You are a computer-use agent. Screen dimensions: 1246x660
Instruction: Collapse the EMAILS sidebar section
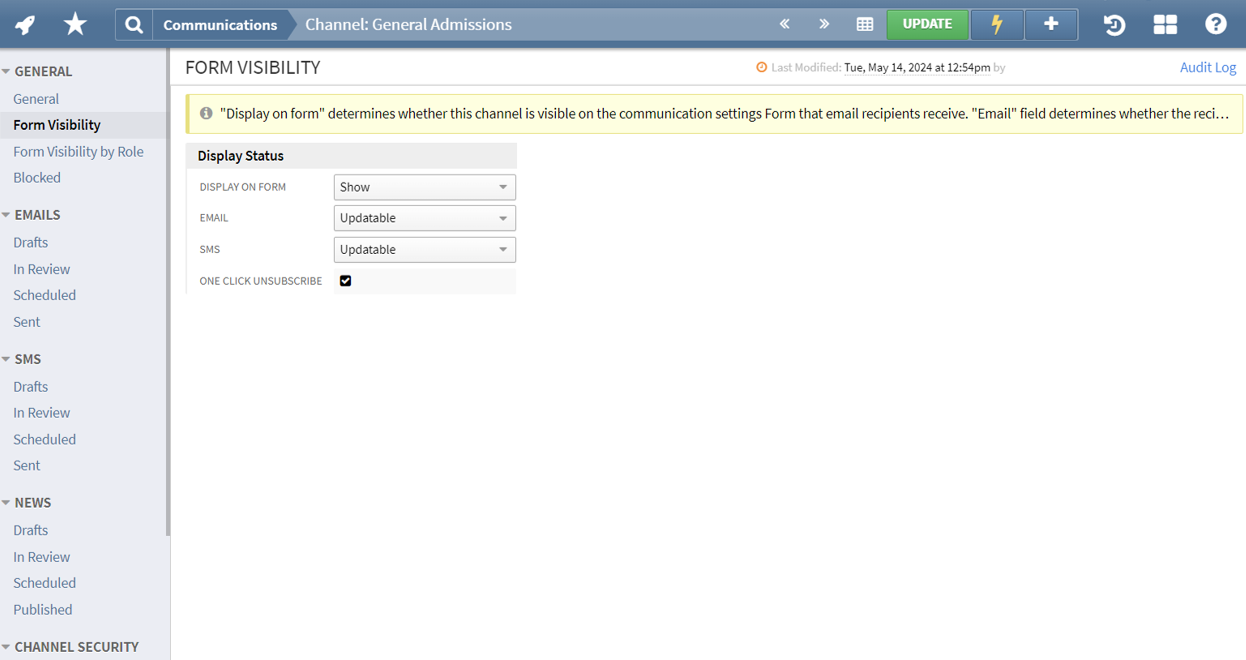click(7, 215)
